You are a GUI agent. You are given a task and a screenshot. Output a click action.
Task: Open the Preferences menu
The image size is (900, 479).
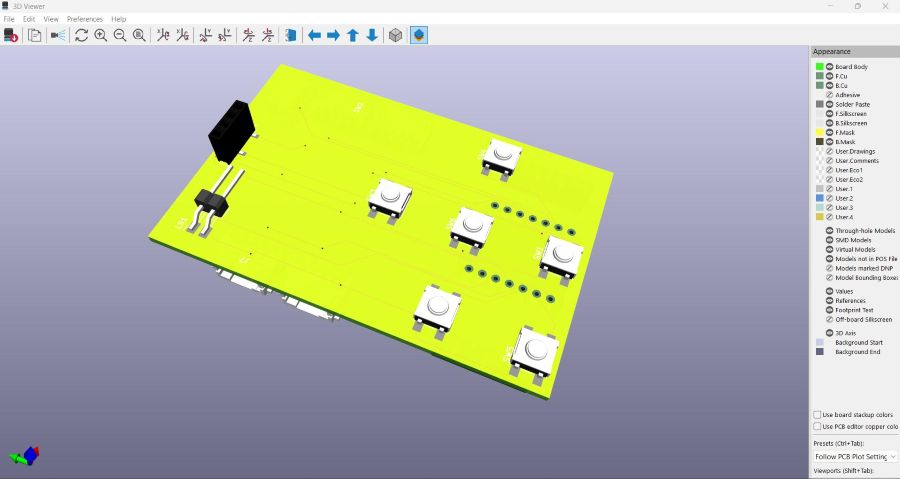click(x=84, y=19)
